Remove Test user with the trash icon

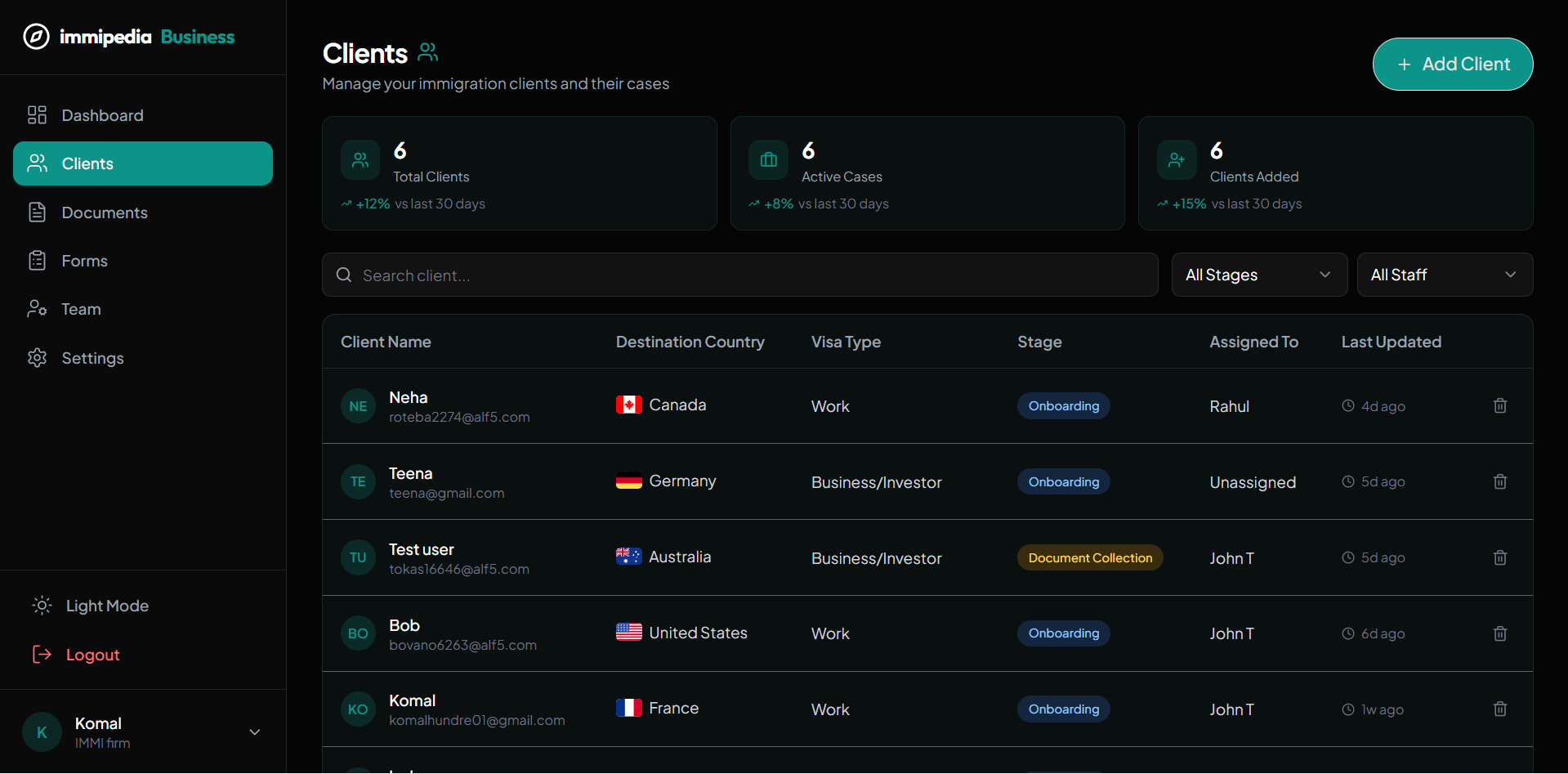pyautogui.click(x=1500, y=557)
